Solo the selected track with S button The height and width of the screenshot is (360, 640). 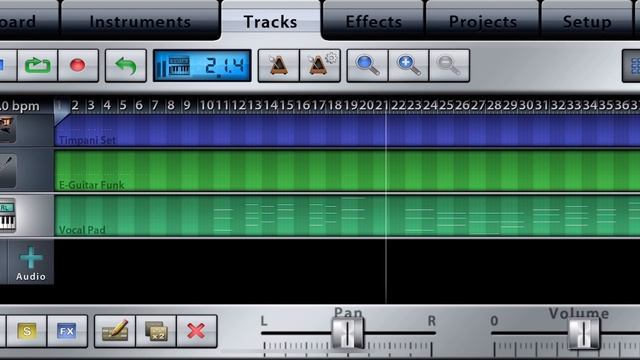[27, 331]
